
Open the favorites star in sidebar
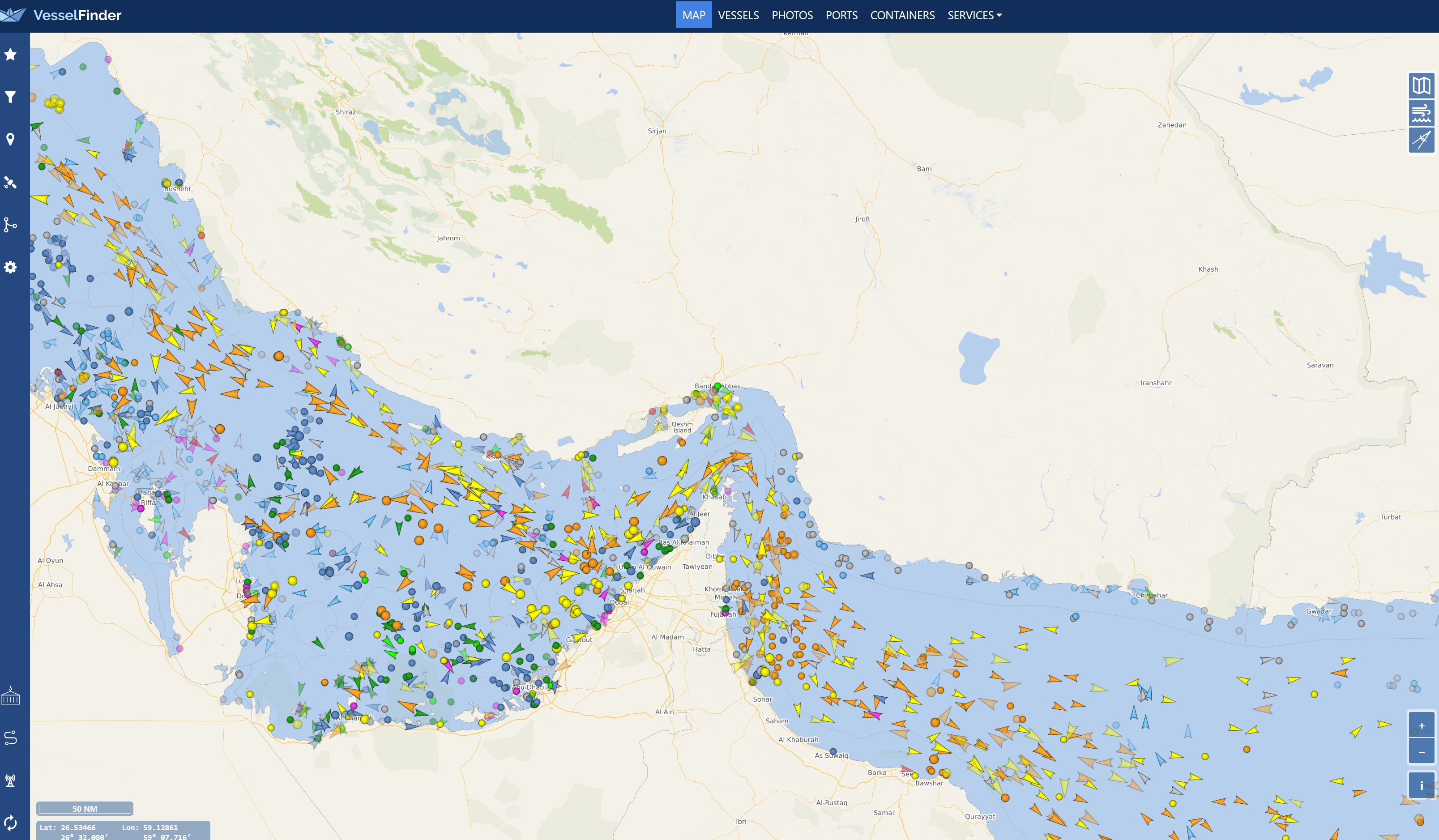point(10,54)
